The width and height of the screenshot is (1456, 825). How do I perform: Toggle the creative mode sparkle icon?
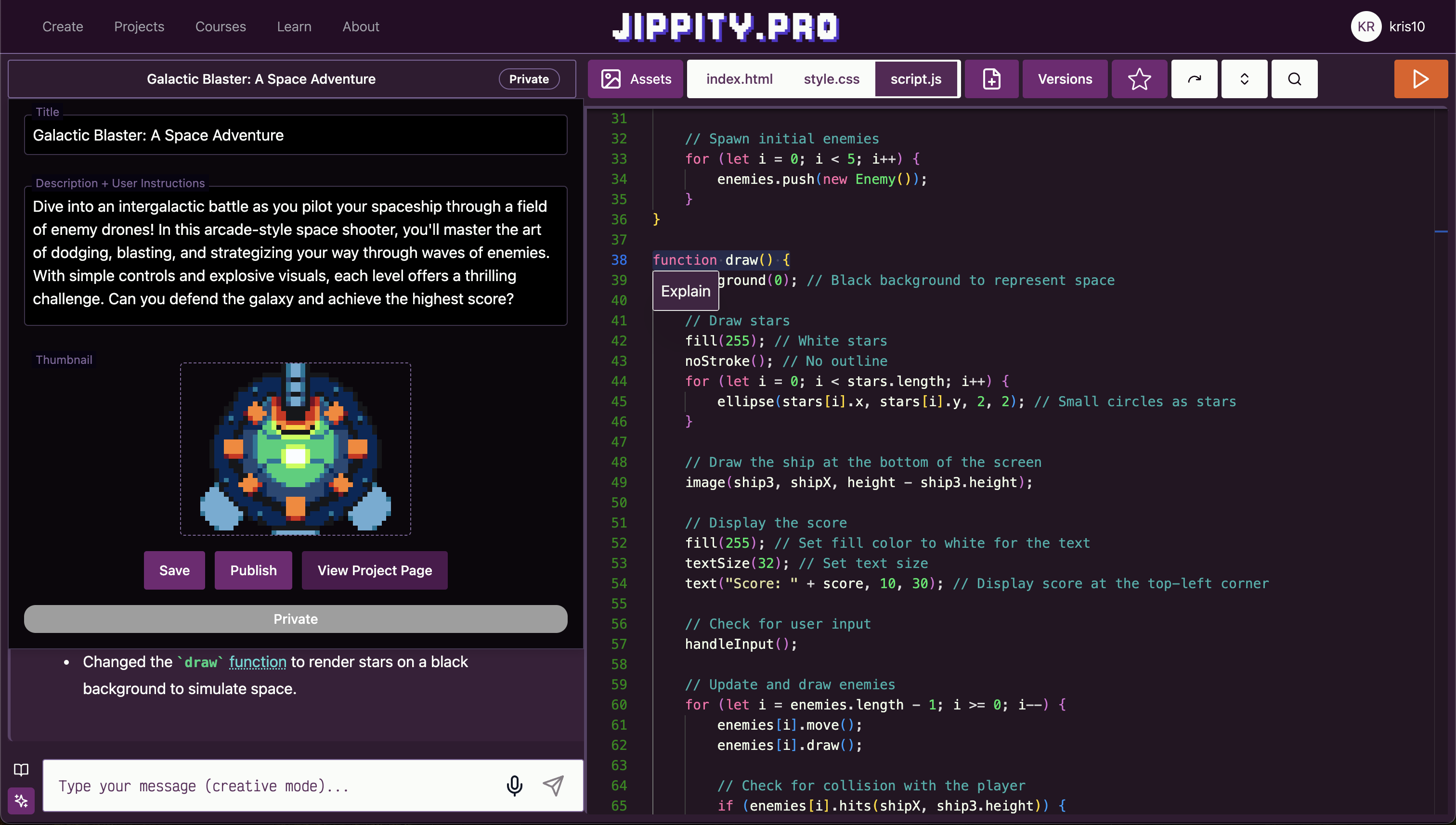pos(21,800)
